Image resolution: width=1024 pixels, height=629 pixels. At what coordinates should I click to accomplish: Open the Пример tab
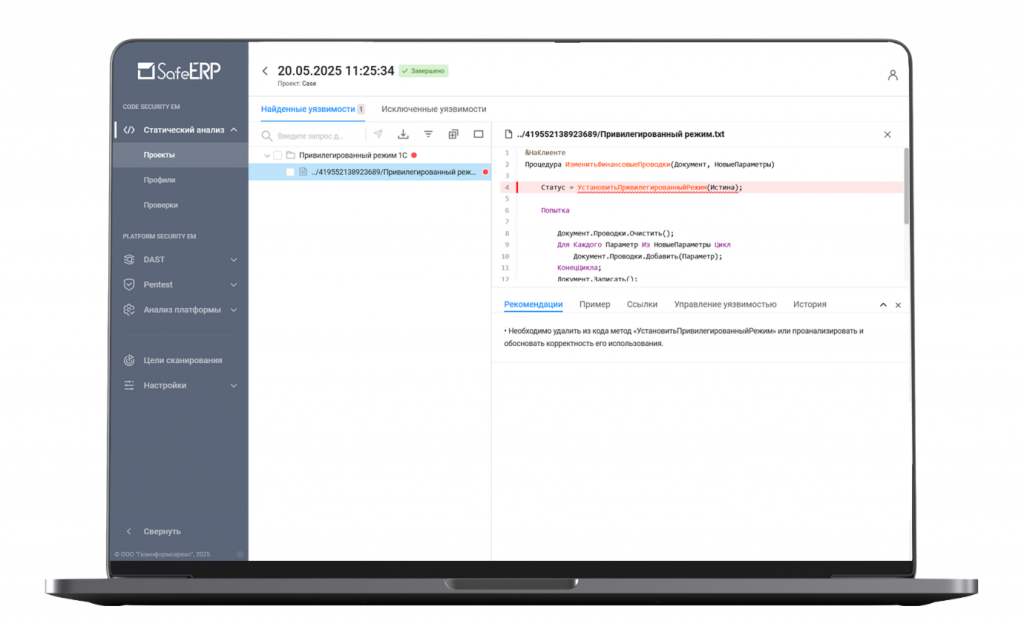tap(594, 304)
